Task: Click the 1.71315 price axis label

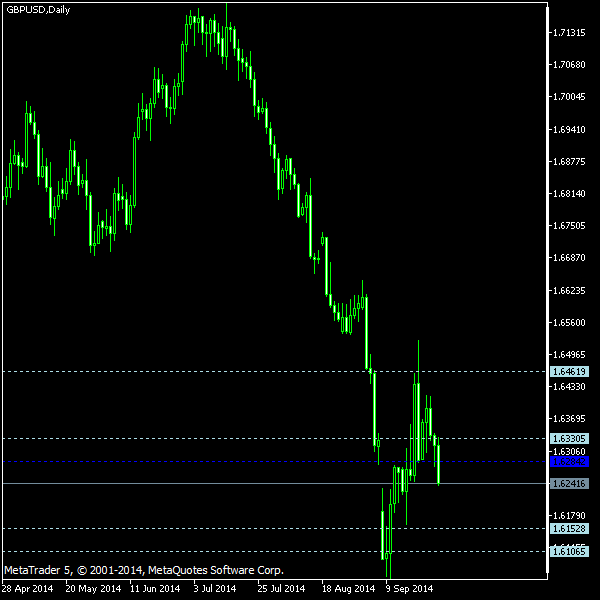Action: 569,33
